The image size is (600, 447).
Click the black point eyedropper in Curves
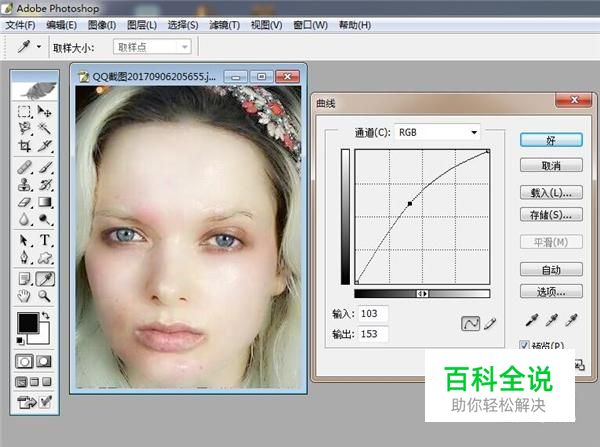(531, 321)
